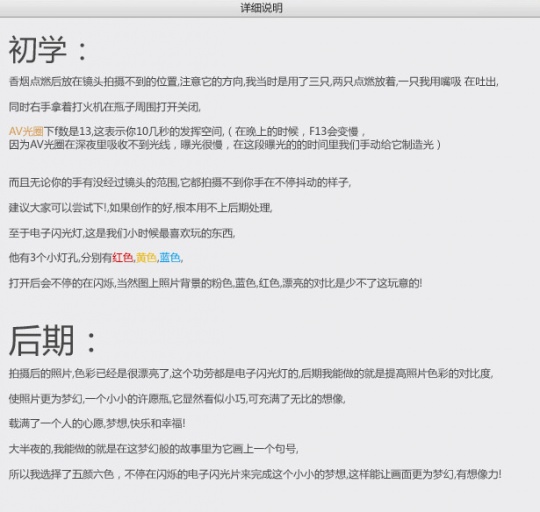Viewport: 540px width, 512px height.
Task: Click the text F13会变慢
Action: pos(334,131)
